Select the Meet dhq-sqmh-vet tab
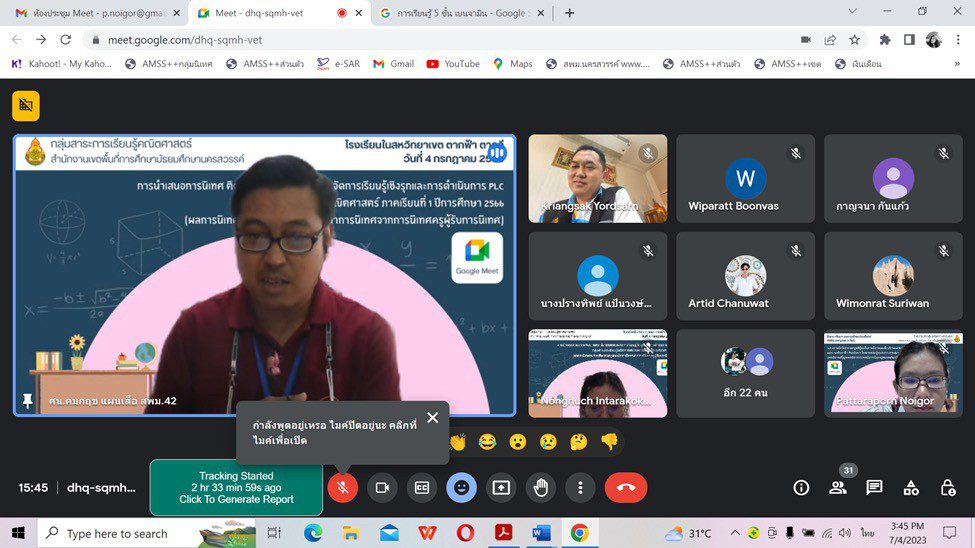The image size is (975, 548). point(280,13)
